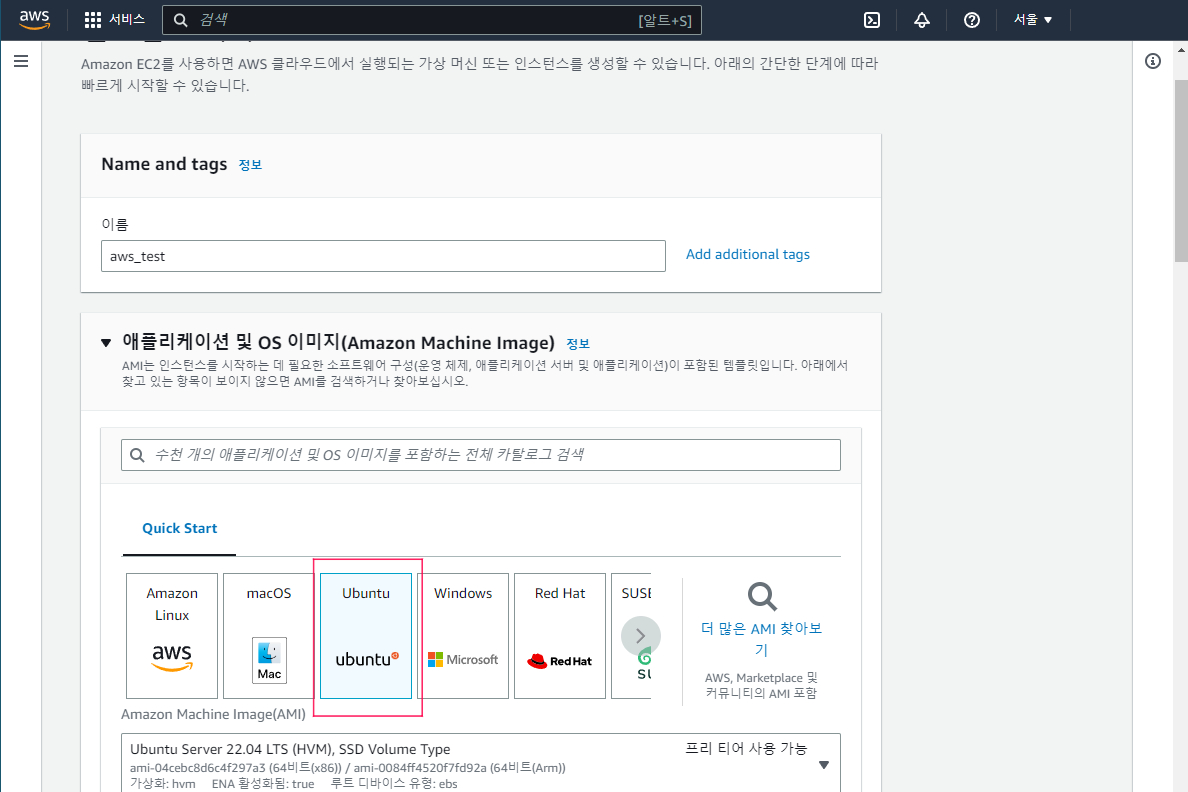Focus the top 검색 search bar
The width and height of the screenshot is (1188, 792).
click(432, 20)
